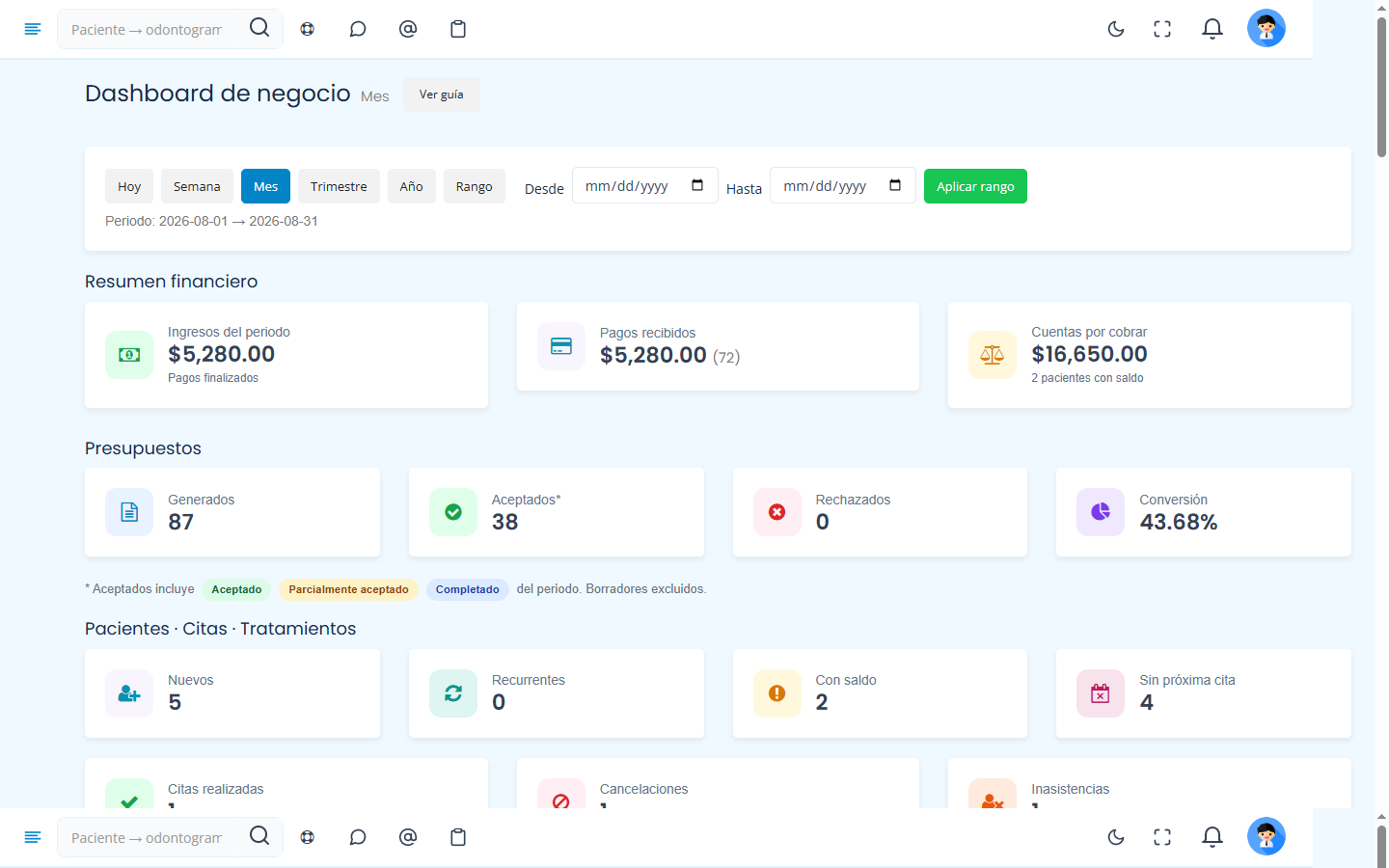Choose the Año period filter
The image size is (1389, 868).
[412, 186]
